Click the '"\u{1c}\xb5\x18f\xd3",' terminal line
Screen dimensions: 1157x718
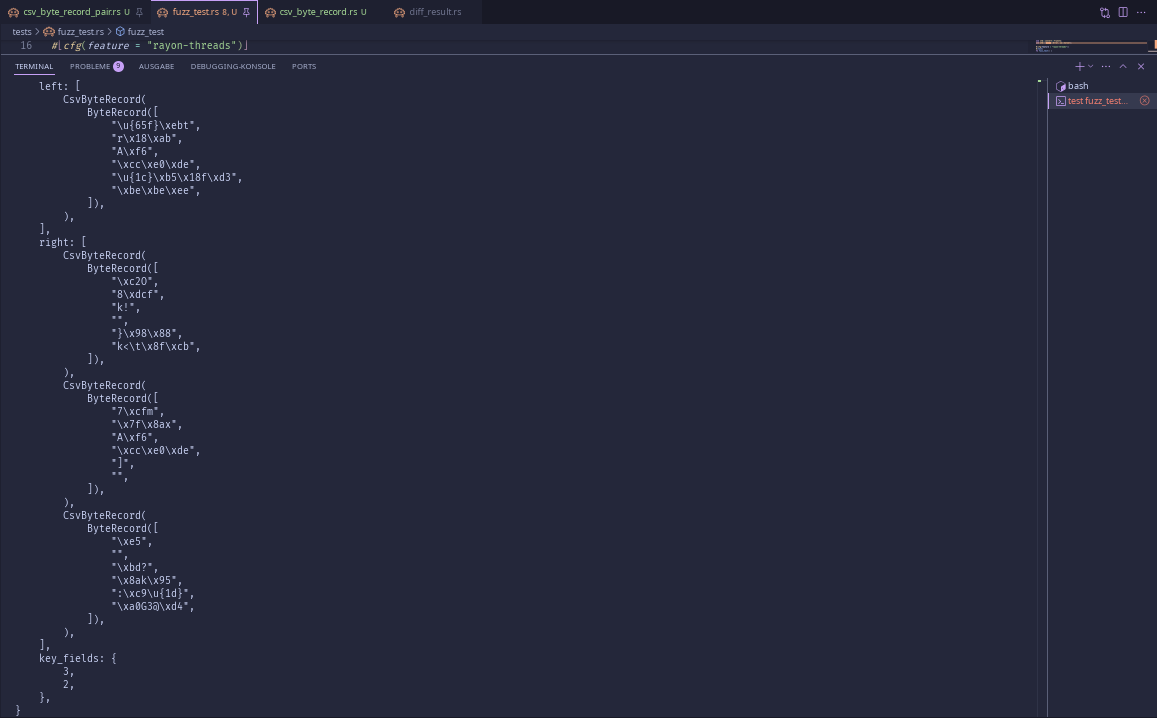[177, 177]
